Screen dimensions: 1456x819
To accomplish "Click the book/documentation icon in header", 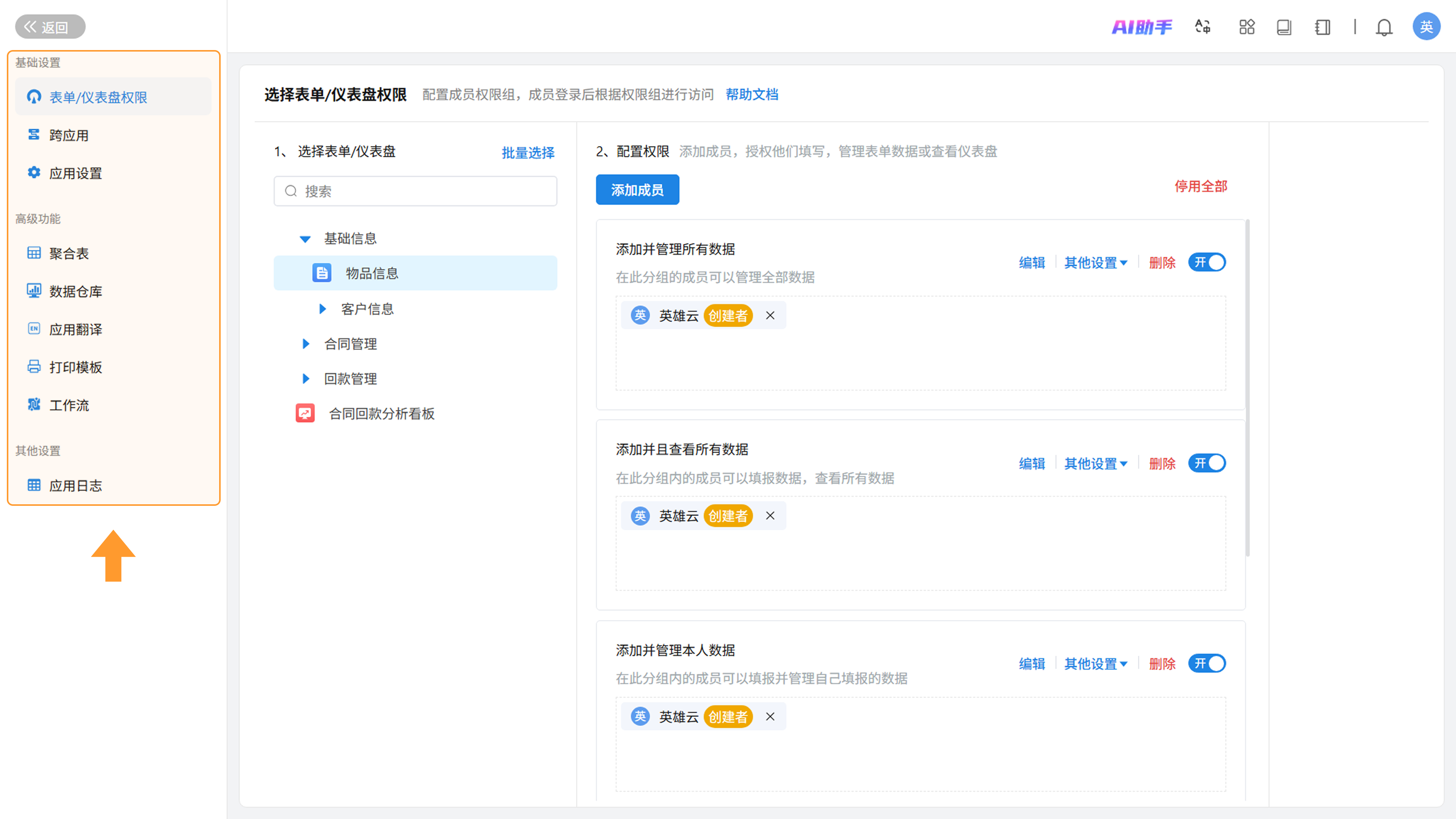I will [x=1283, y=27].
